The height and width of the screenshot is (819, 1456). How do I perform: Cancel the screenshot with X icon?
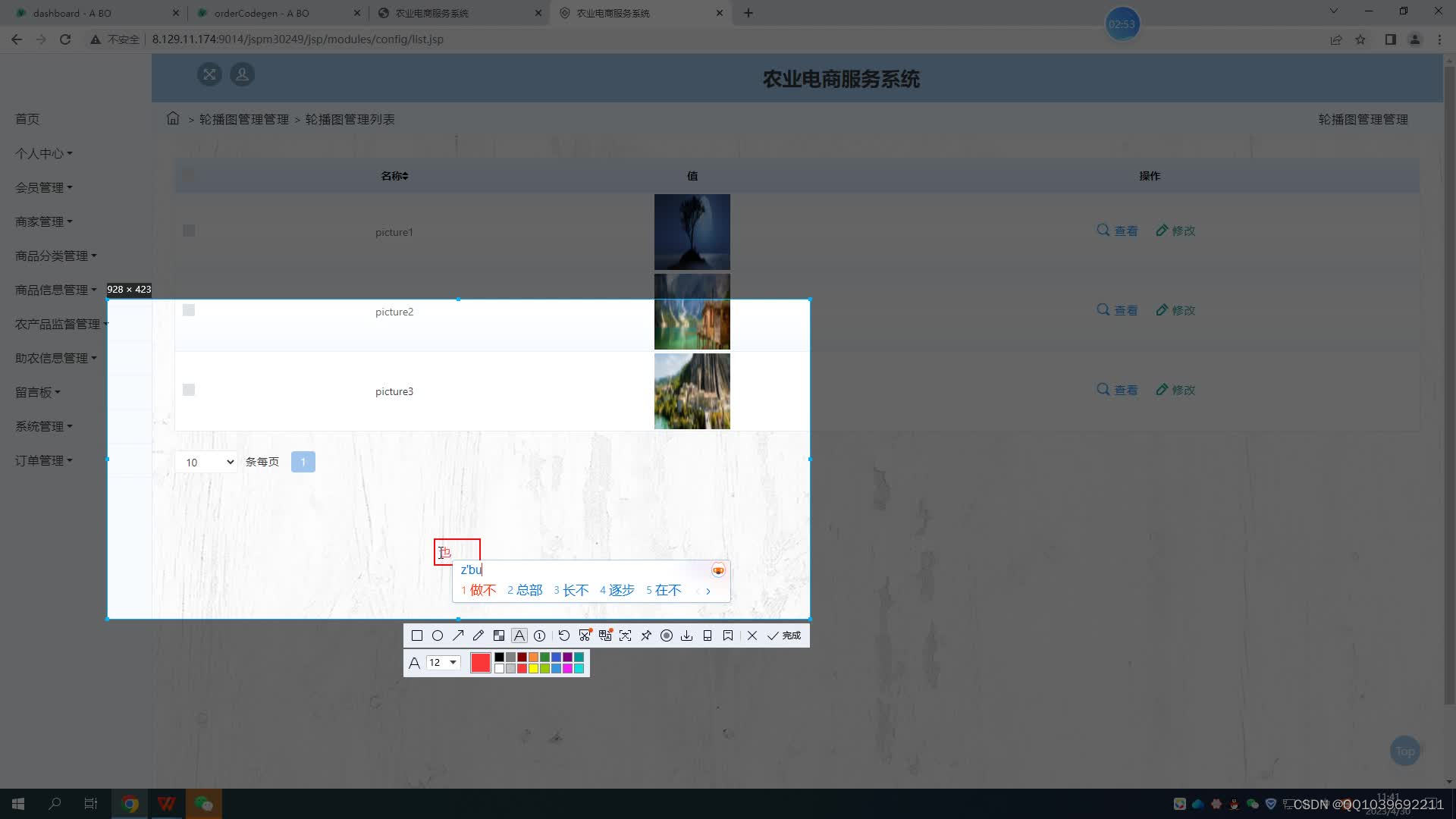click(x=752, y=635)
